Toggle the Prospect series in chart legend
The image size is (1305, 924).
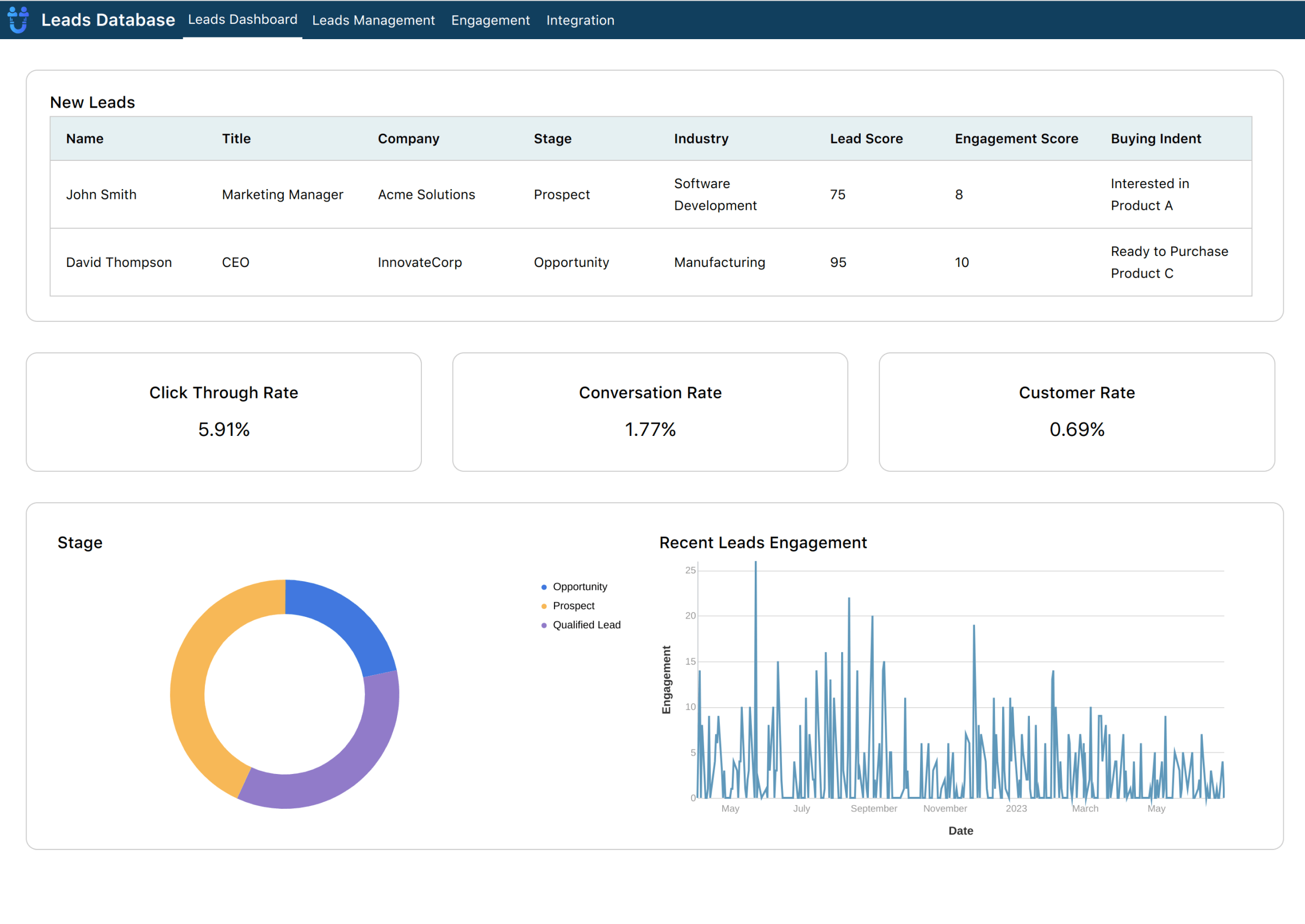[574, 605]
